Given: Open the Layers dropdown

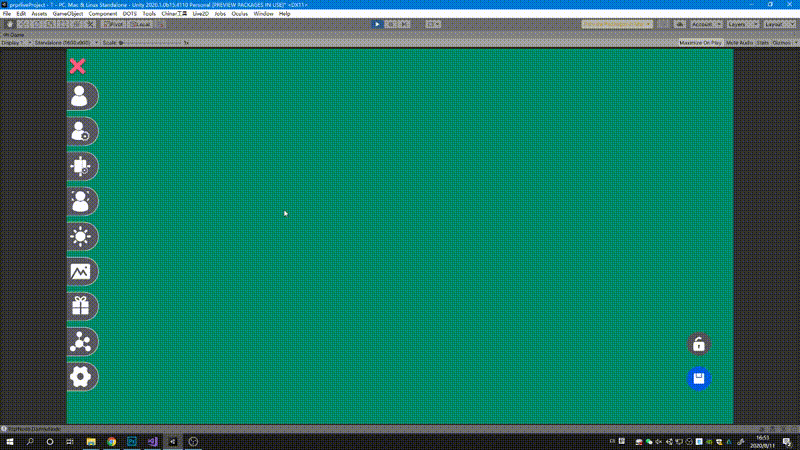Looking at the screenshot, I should (742, 24).
